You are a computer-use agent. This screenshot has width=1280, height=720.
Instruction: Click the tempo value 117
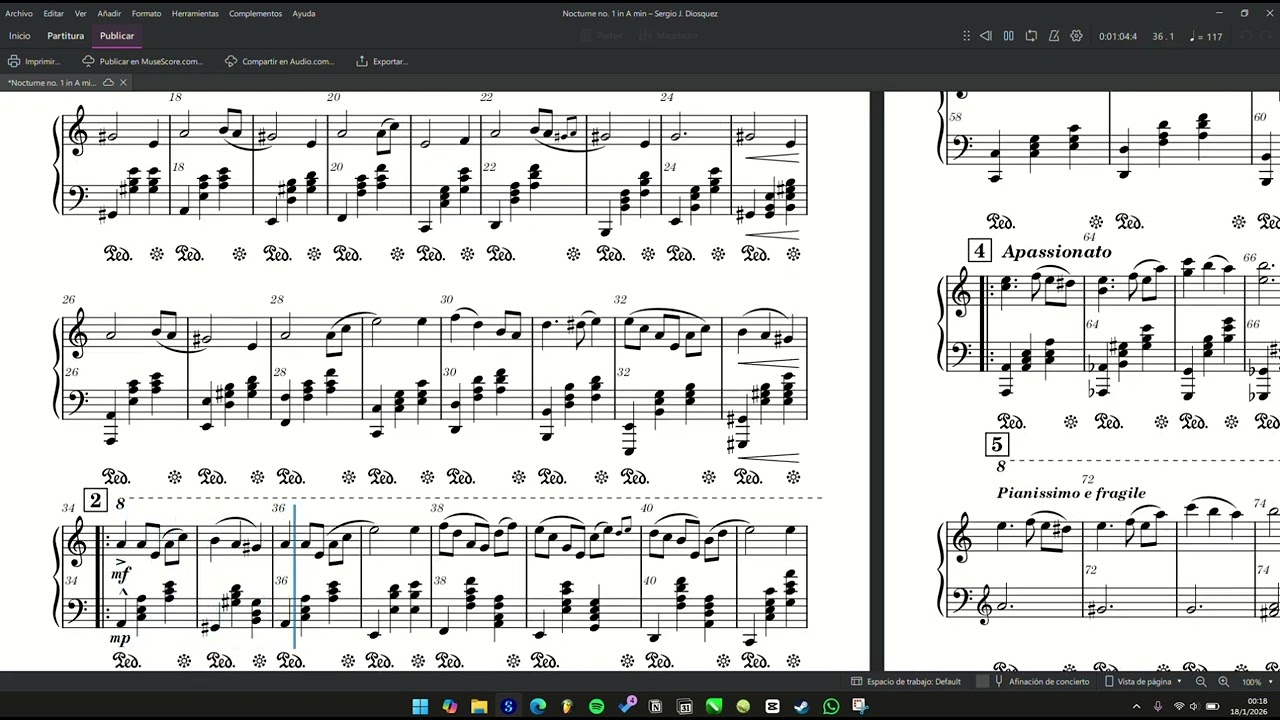[x=1207, y=37]
